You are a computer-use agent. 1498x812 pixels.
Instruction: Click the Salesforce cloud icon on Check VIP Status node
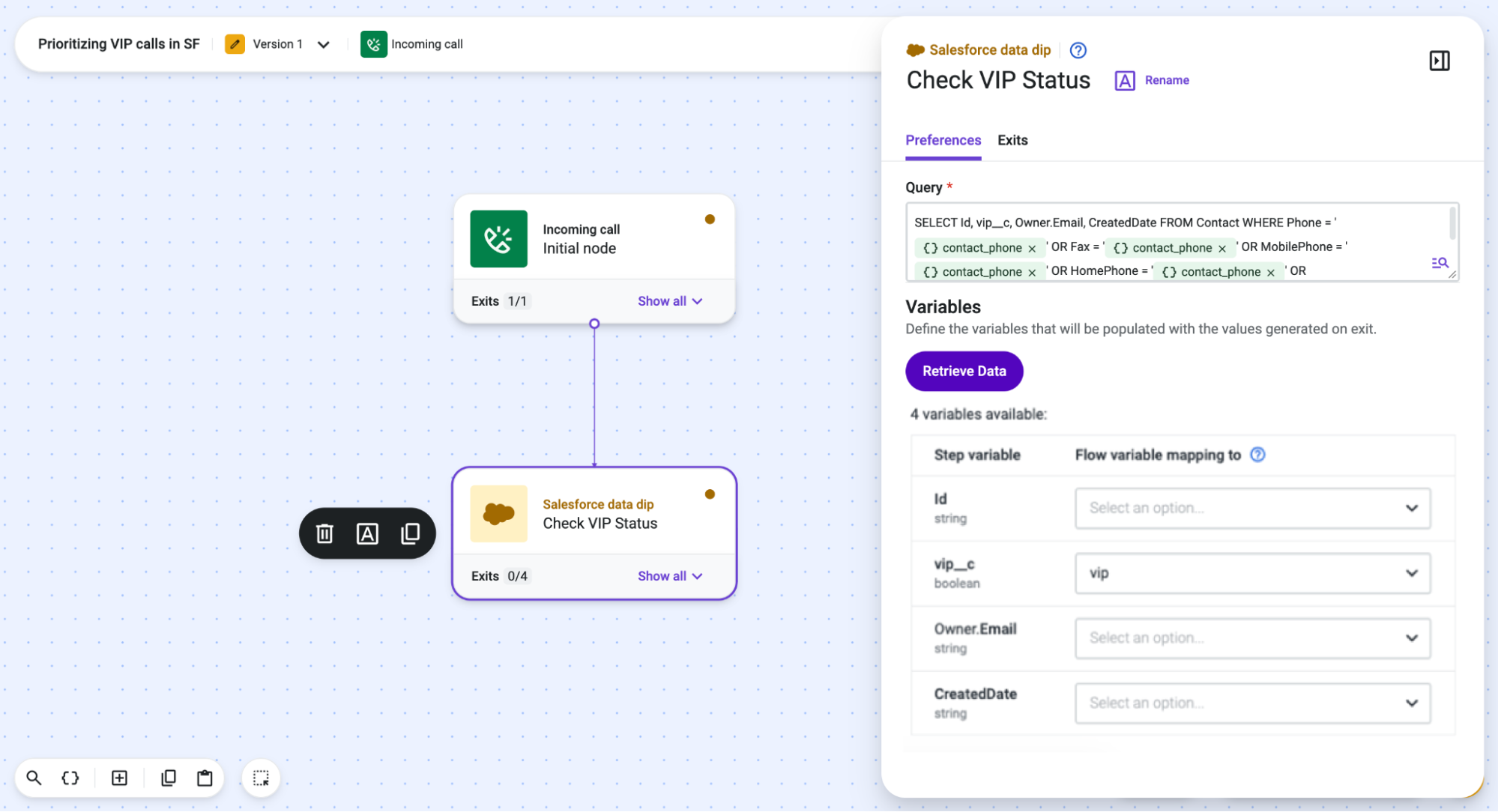[498, 514]
